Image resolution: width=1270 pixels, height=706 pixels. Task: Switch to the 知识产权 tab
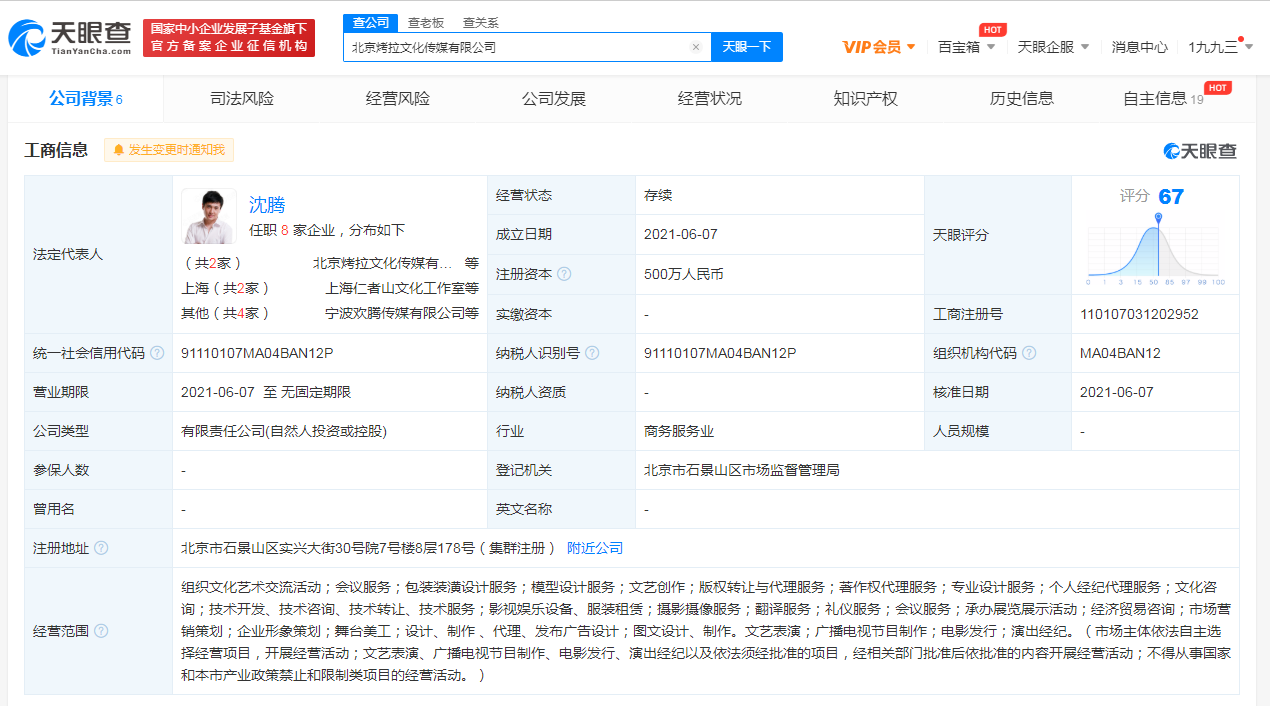click(x=866, y=99)
